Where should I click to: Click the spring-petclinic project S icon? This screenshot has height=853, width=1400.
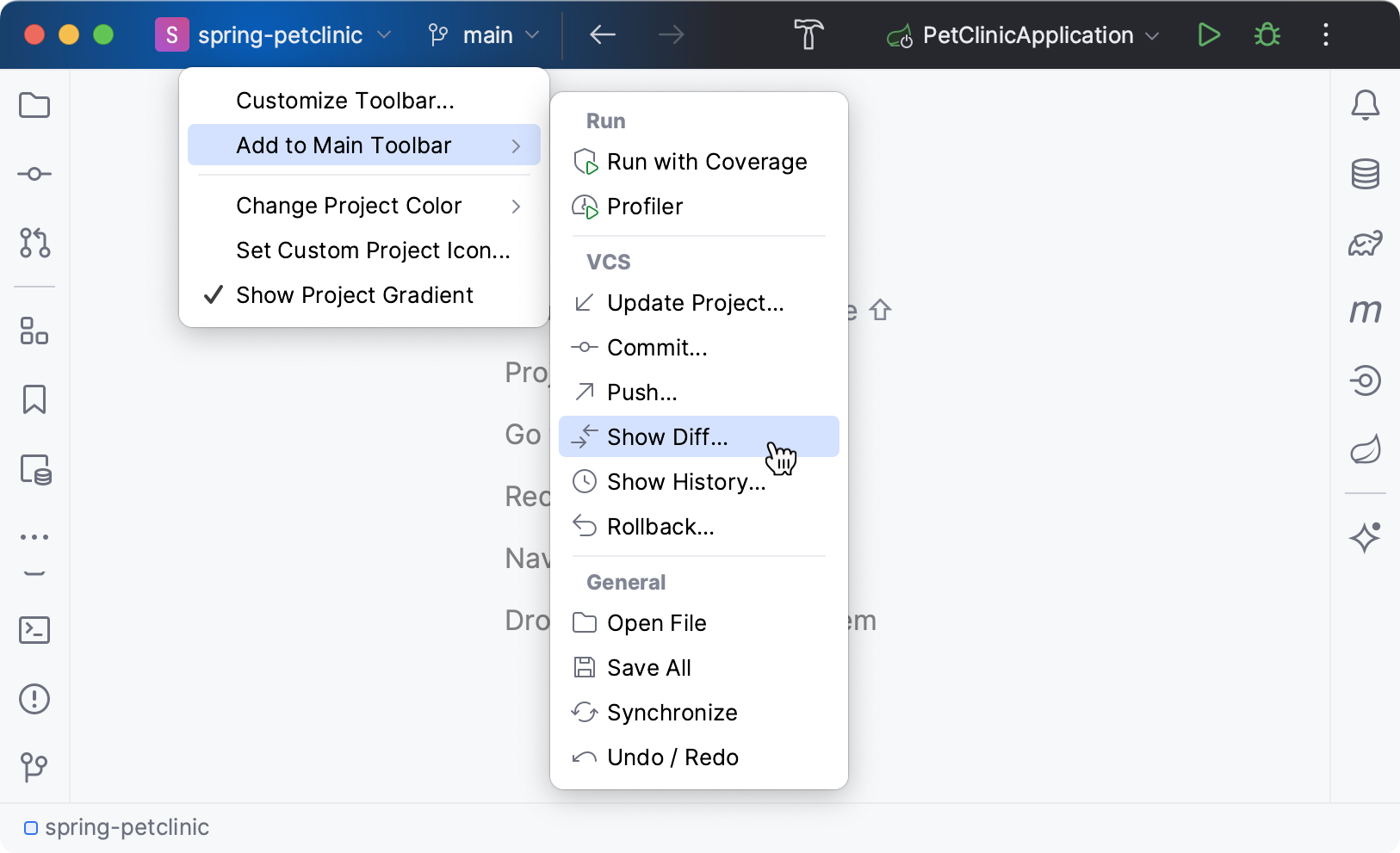(172, 35)
